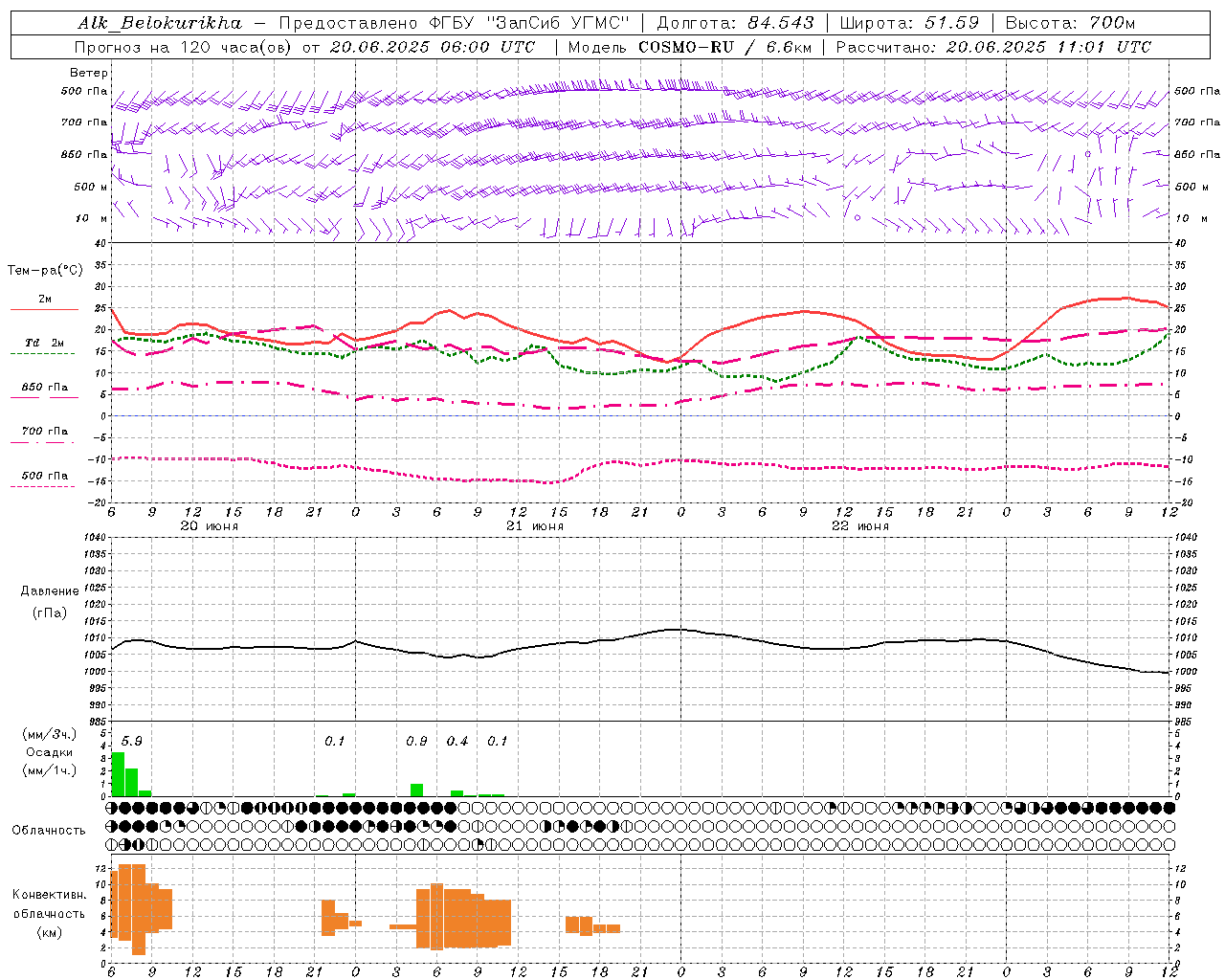Click the Облачность cloud cover label
Viewport: 1225px width, 980px height.
(x=49, y=831)
